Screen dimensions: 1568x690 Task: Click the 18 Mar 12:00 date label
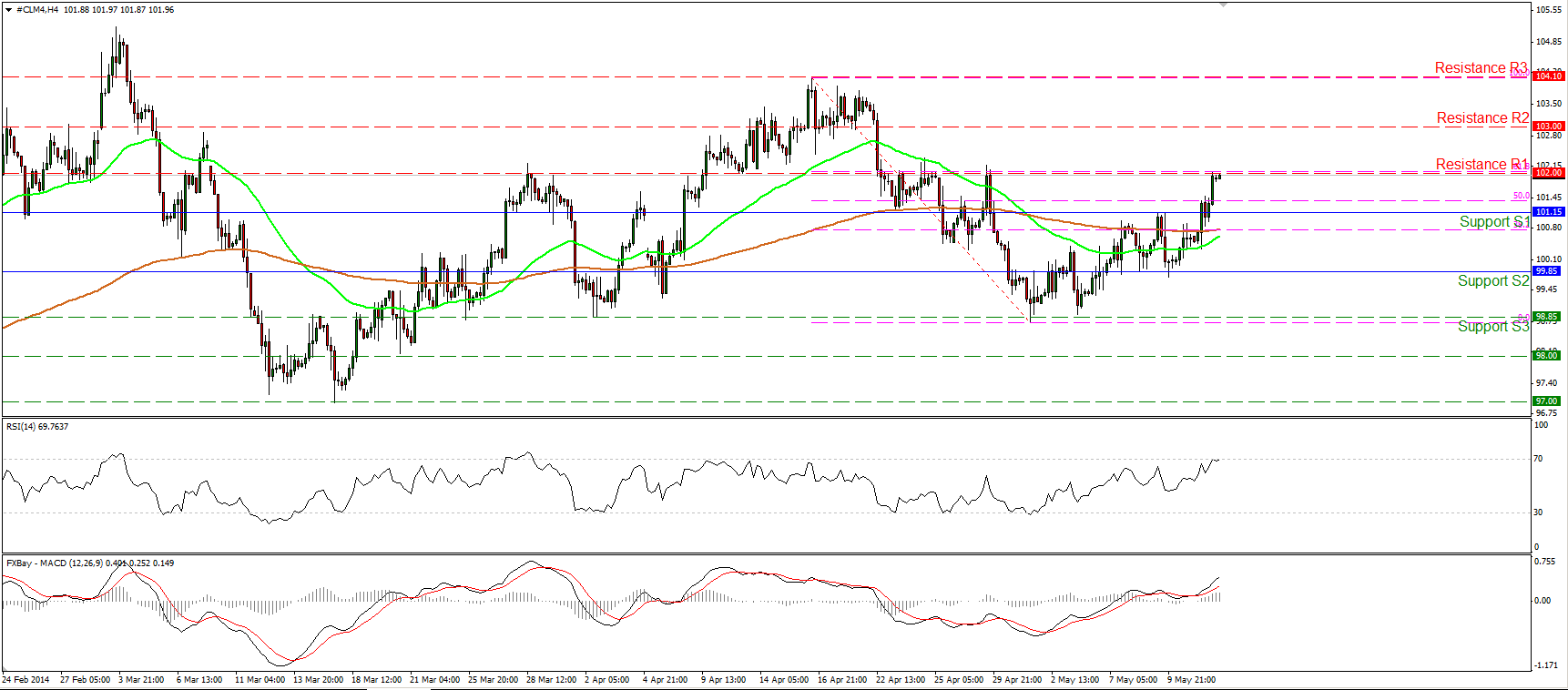tap(376, 680)
